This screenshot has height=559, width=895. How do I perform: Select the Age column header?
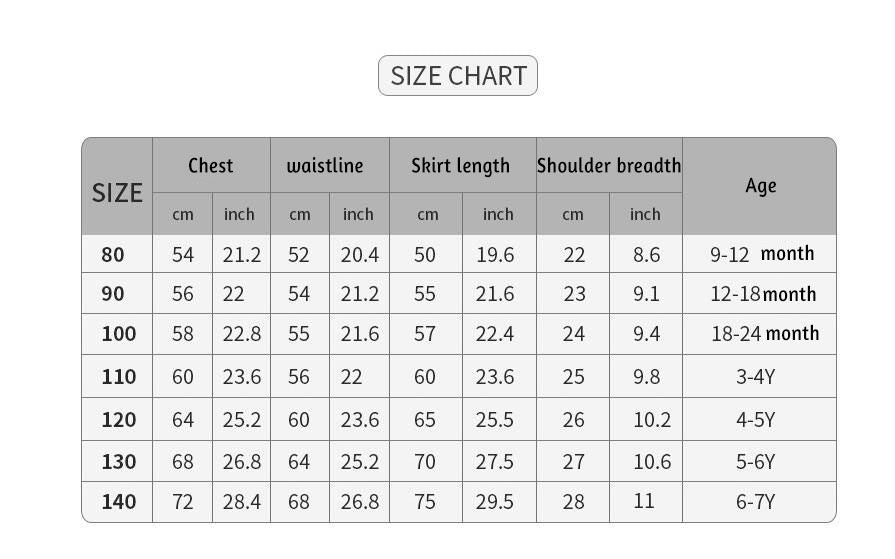coord(760,186)
